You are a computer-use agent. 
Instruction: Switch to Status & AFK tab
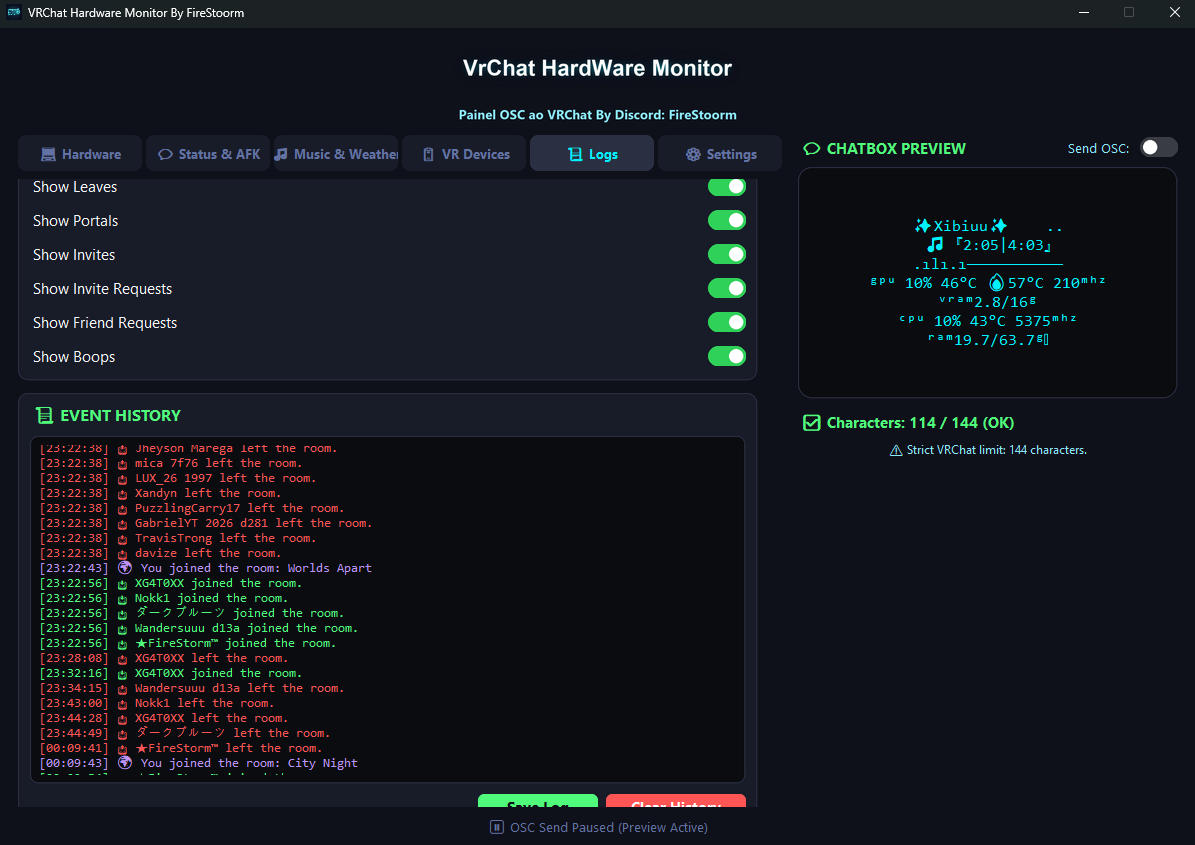coord(208,154)
